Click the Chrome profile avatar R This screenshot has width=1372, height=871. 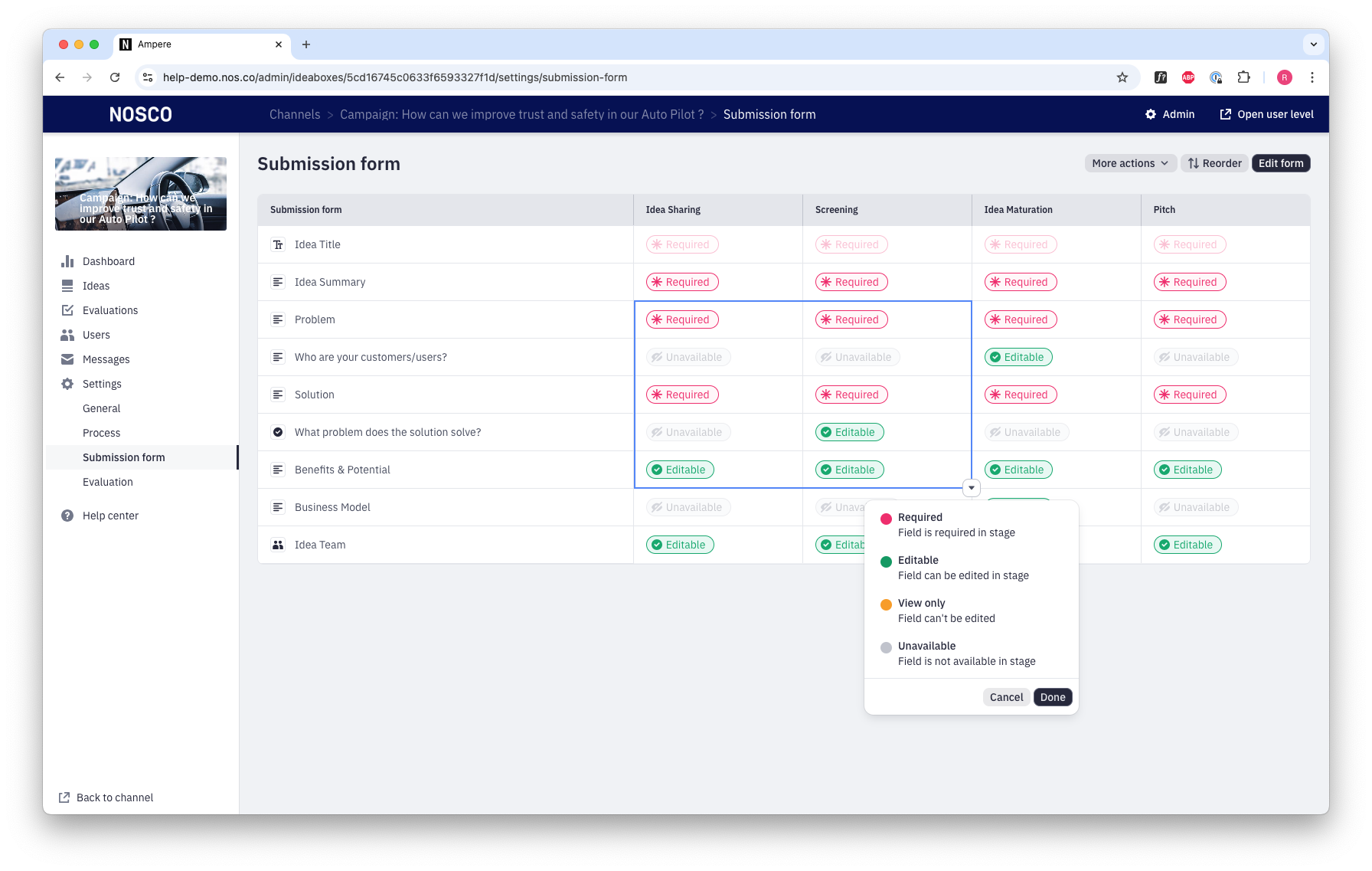coord(1285,77)
